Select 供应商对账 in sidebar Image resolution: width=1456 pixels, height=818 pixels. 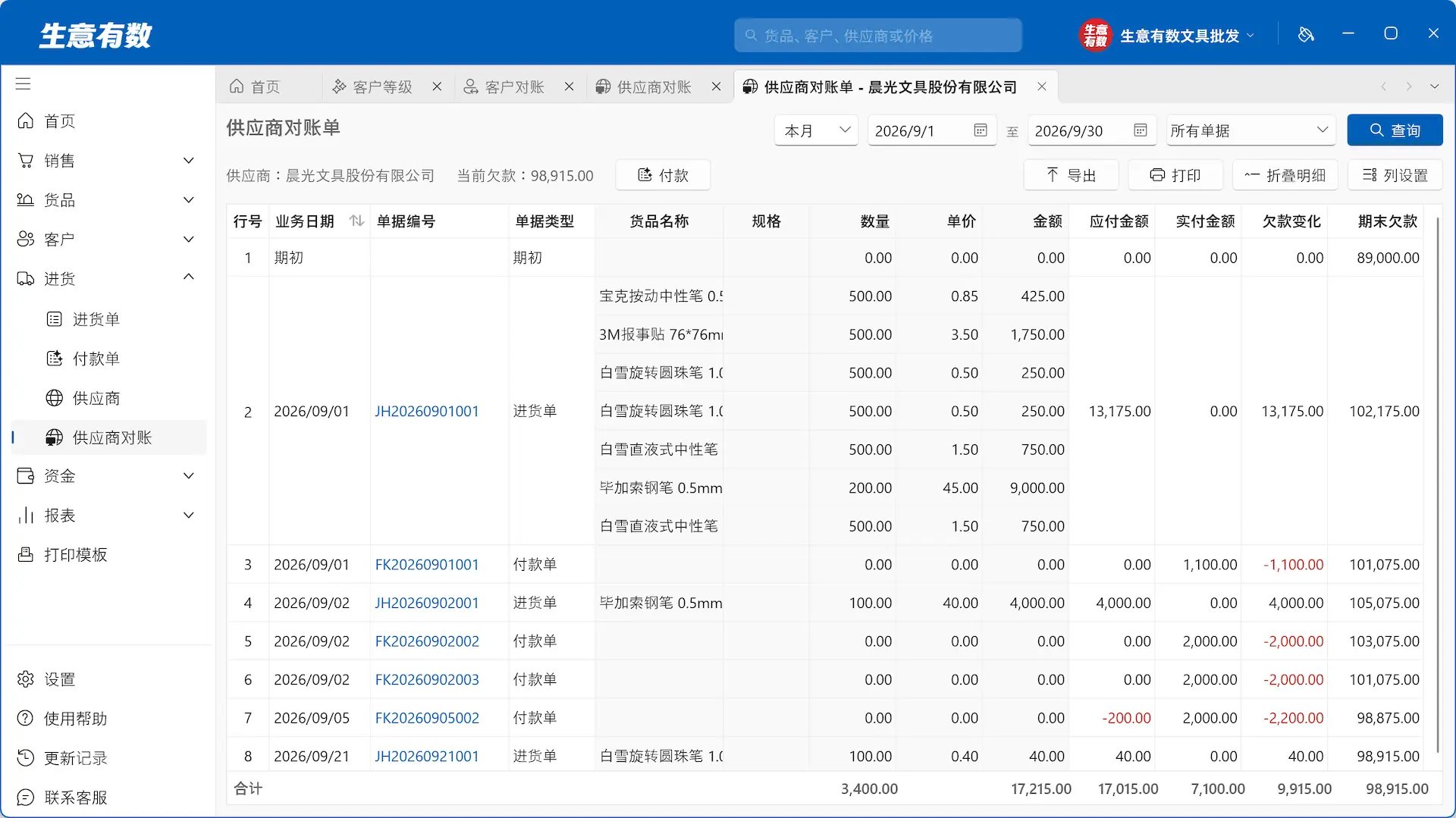click(x=108, y=437)
